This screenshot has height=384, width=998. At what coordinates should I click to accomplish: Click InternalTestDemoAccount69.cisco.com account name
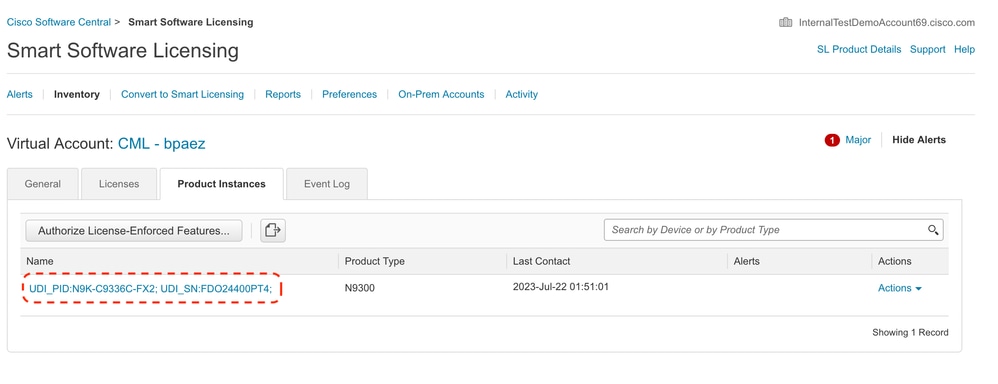click(887, 22)
